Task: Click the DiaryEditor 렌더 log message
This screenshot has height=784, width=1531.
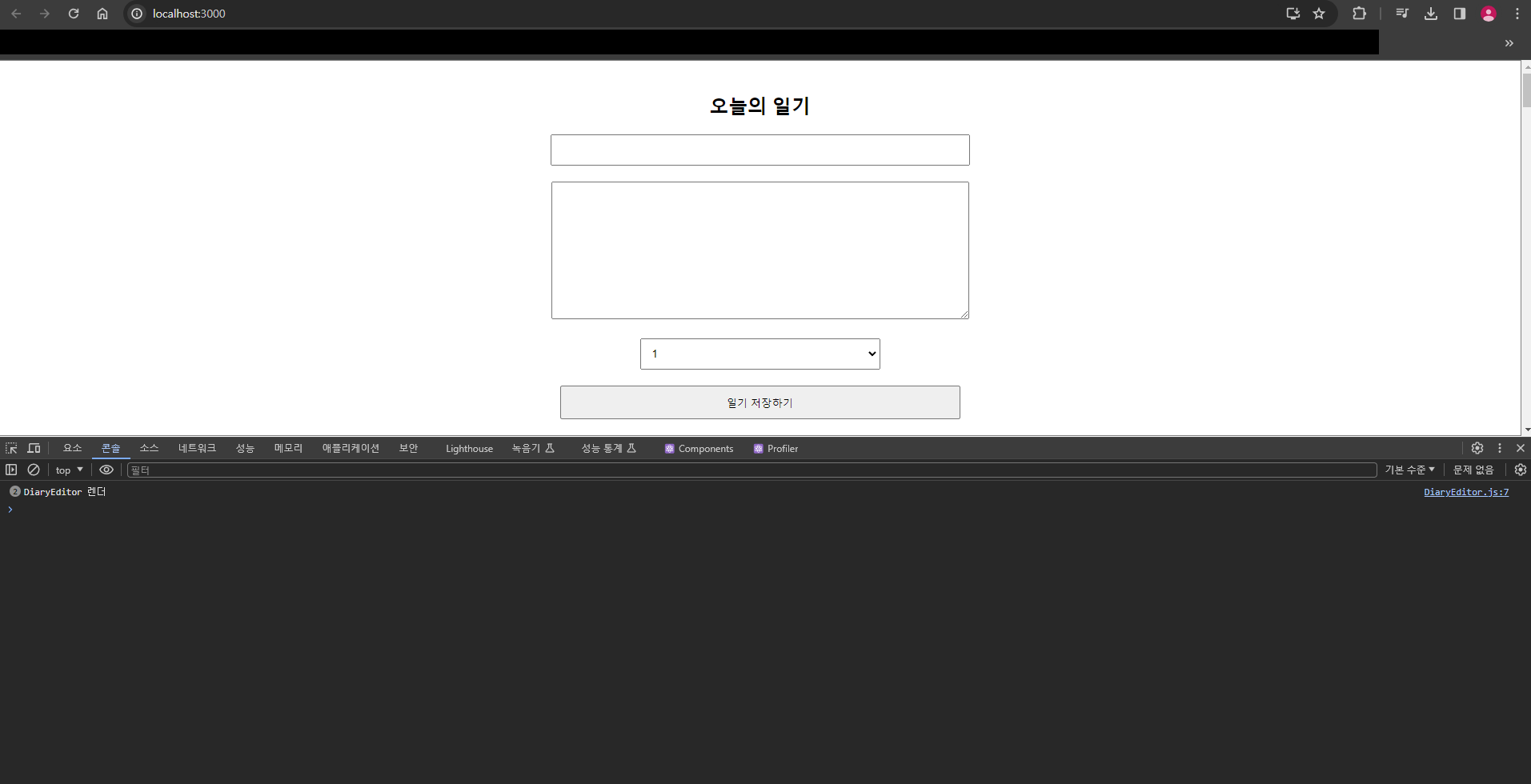Action: pyautogui.click(x=65, y=492)
